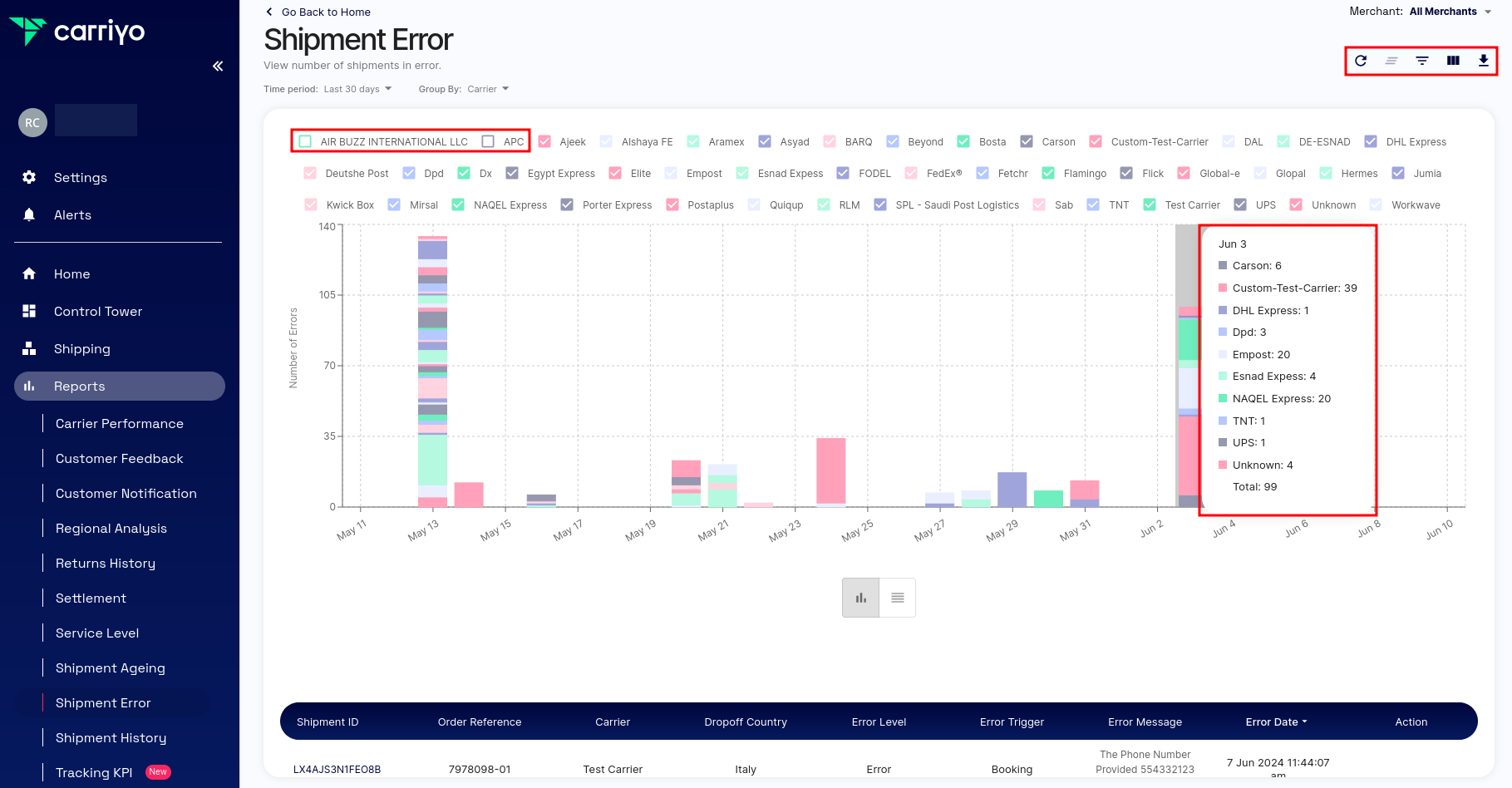The image size is (1512, 788).
Task: Toggle the Egypt Express checkbox
Action: pos(512,173)
